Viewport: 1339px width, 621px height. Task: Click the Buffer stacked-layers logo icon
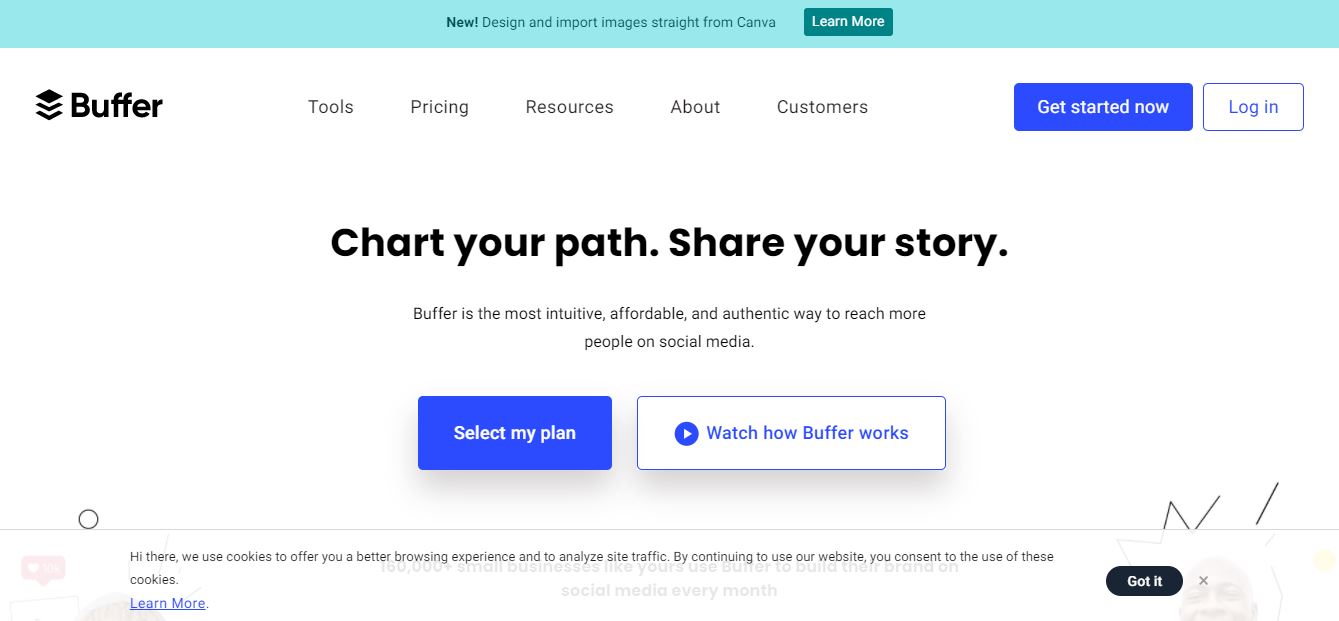click(x=49, y=105)
